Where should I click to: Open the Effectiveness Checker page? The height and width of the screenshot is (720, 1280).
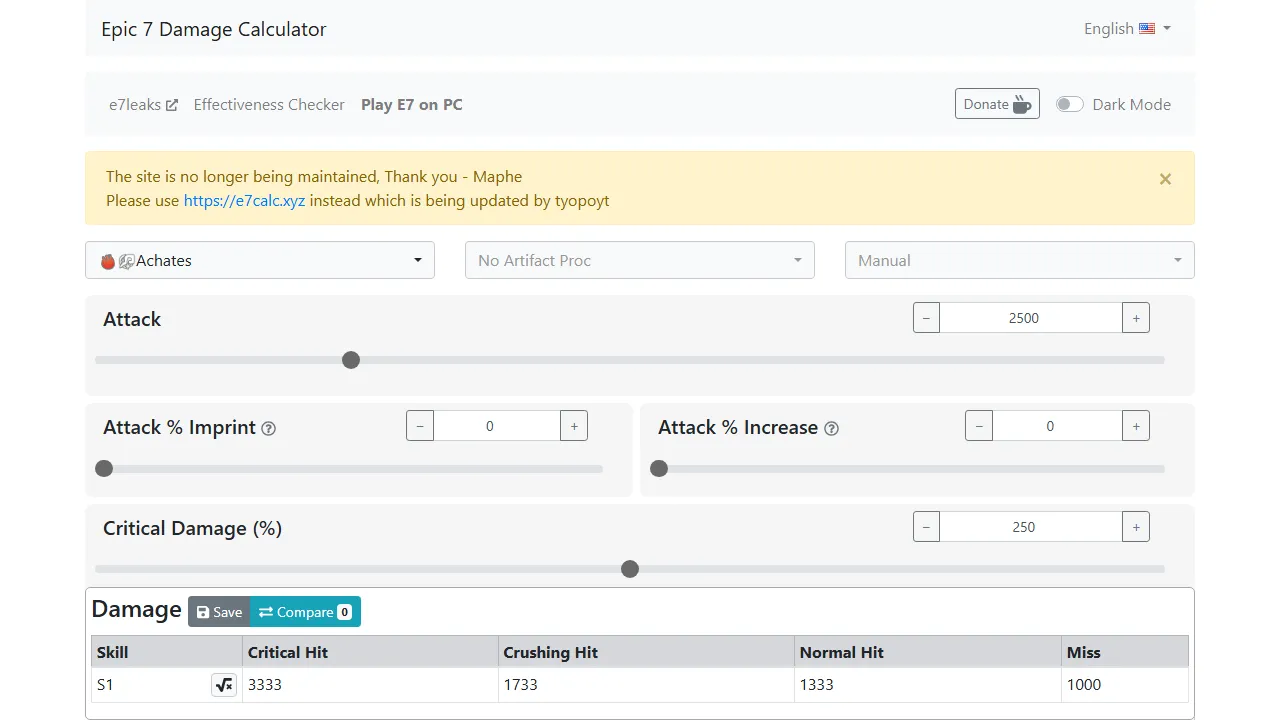[x=268, y=104]
